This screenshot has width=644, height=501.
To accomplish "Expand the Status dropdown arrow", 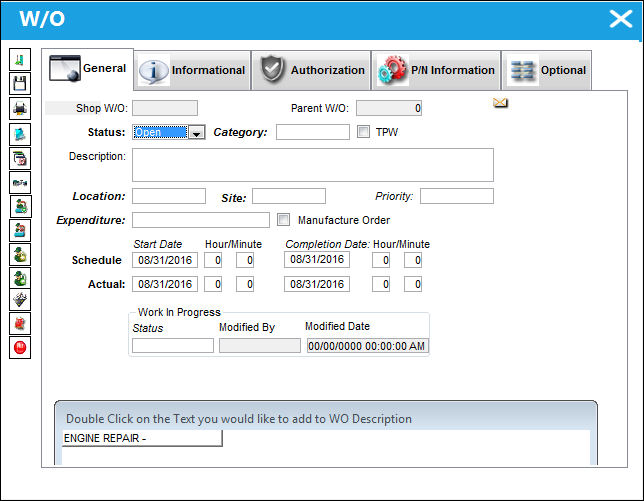I will point(197,133).
